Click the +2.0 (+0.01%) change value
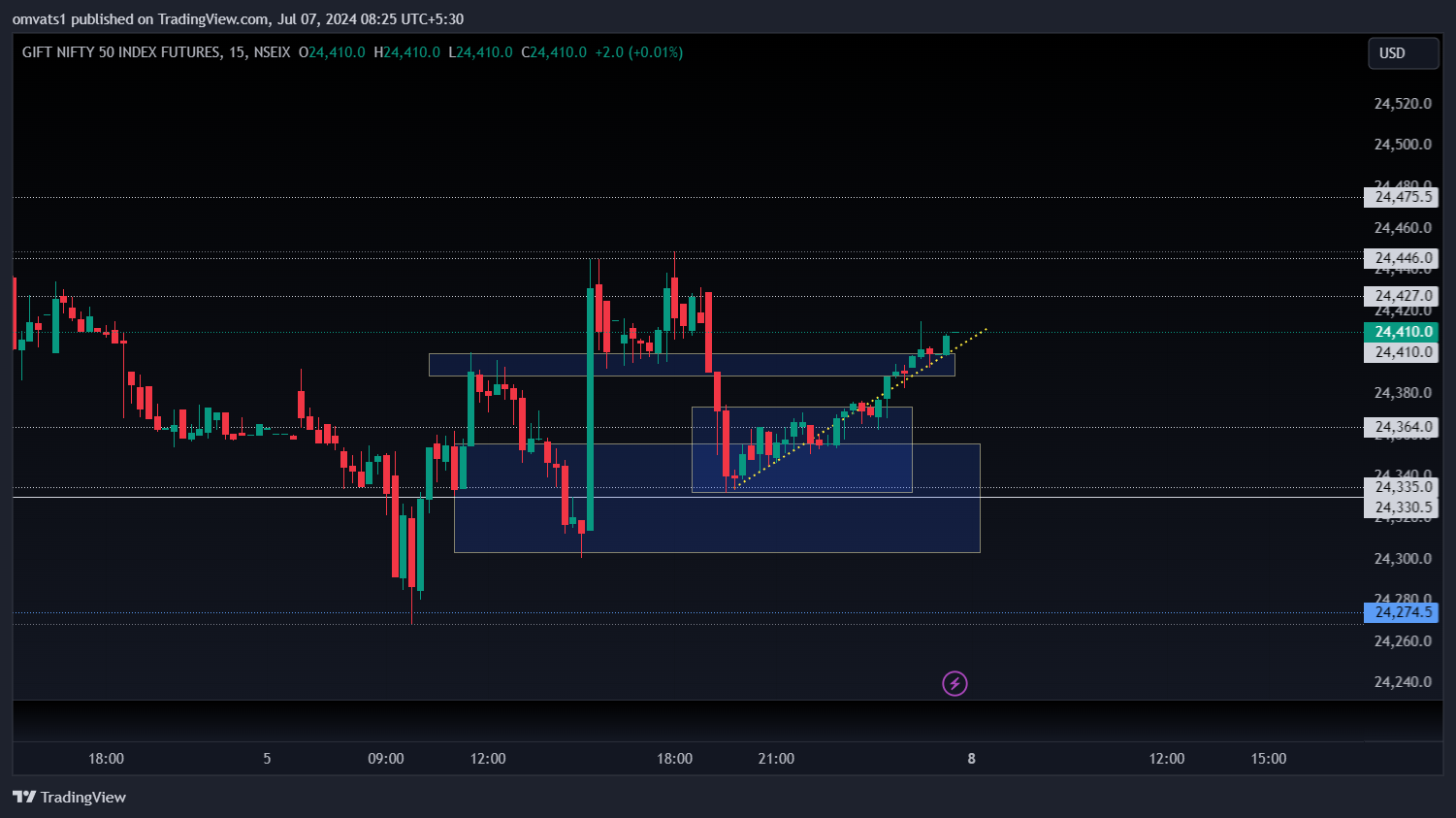 [x=639, y=52]
